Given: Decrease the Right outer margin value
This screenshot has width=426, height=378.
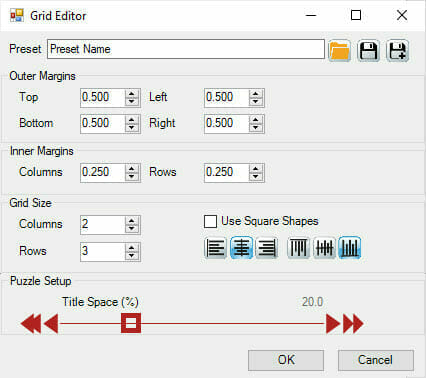Looking at the screenshot, I should coord(256,128).
